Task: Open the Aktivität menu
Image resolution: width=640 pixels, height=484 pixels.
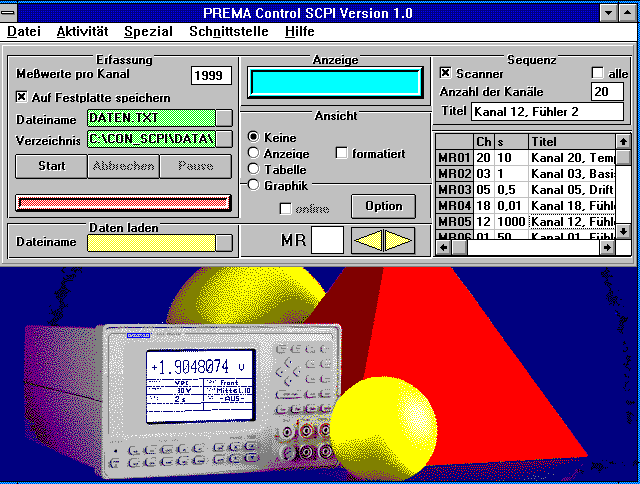Action: coord(82,31)
